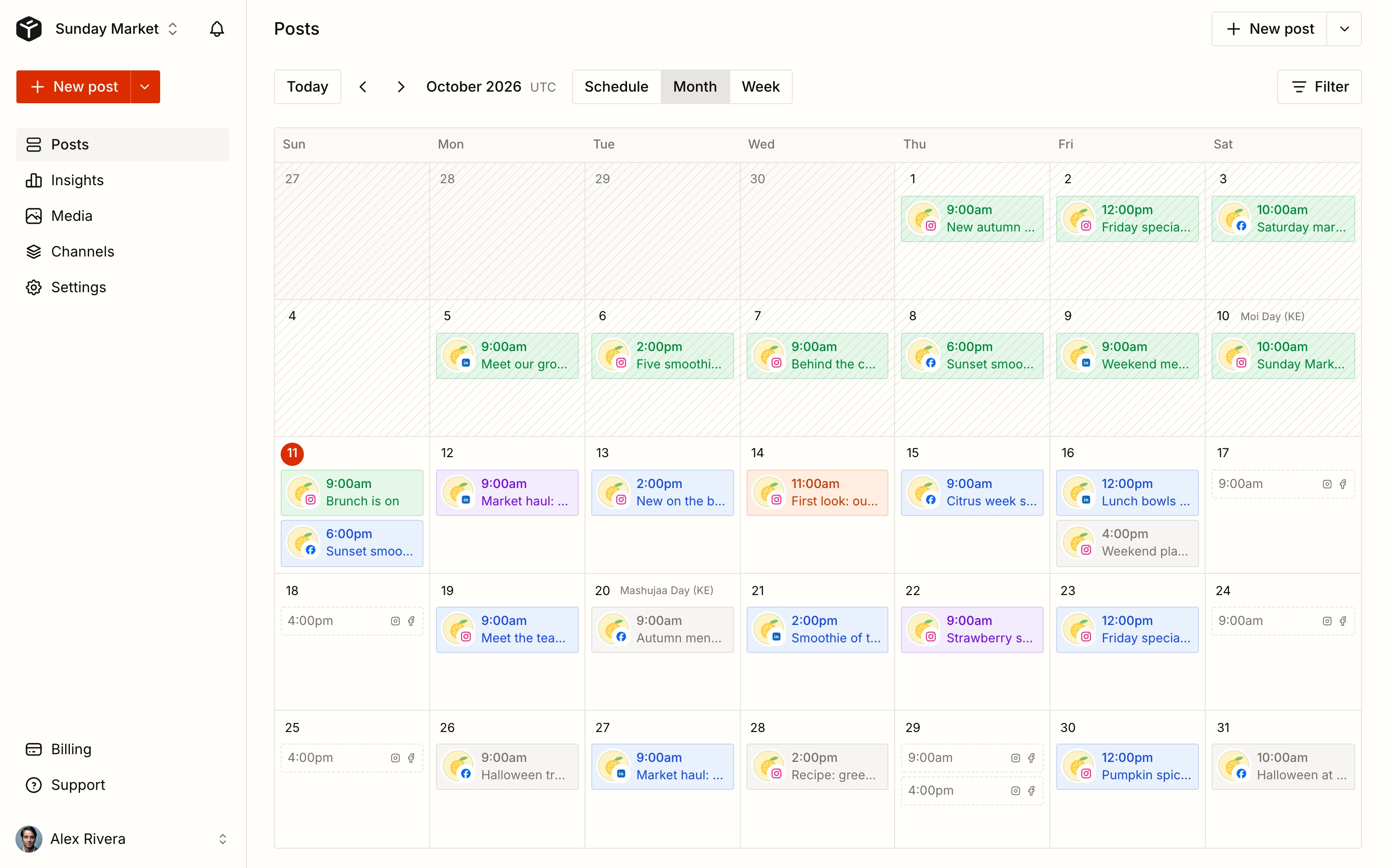Click Facebook icon on empty Oct 17 slot

click(x=1343, y=484)
